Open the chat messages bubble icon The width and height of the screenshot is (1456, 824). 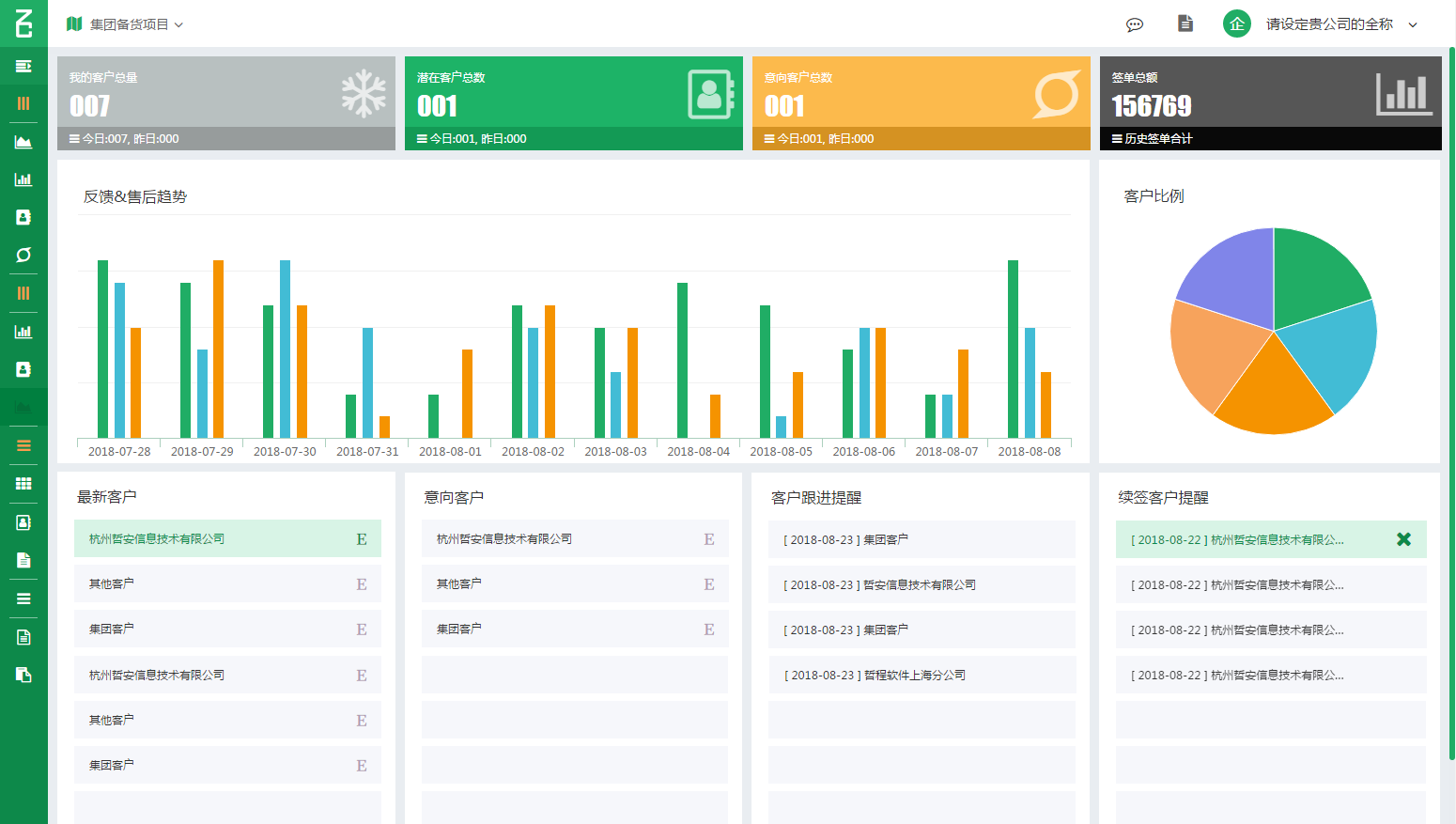1135,24
